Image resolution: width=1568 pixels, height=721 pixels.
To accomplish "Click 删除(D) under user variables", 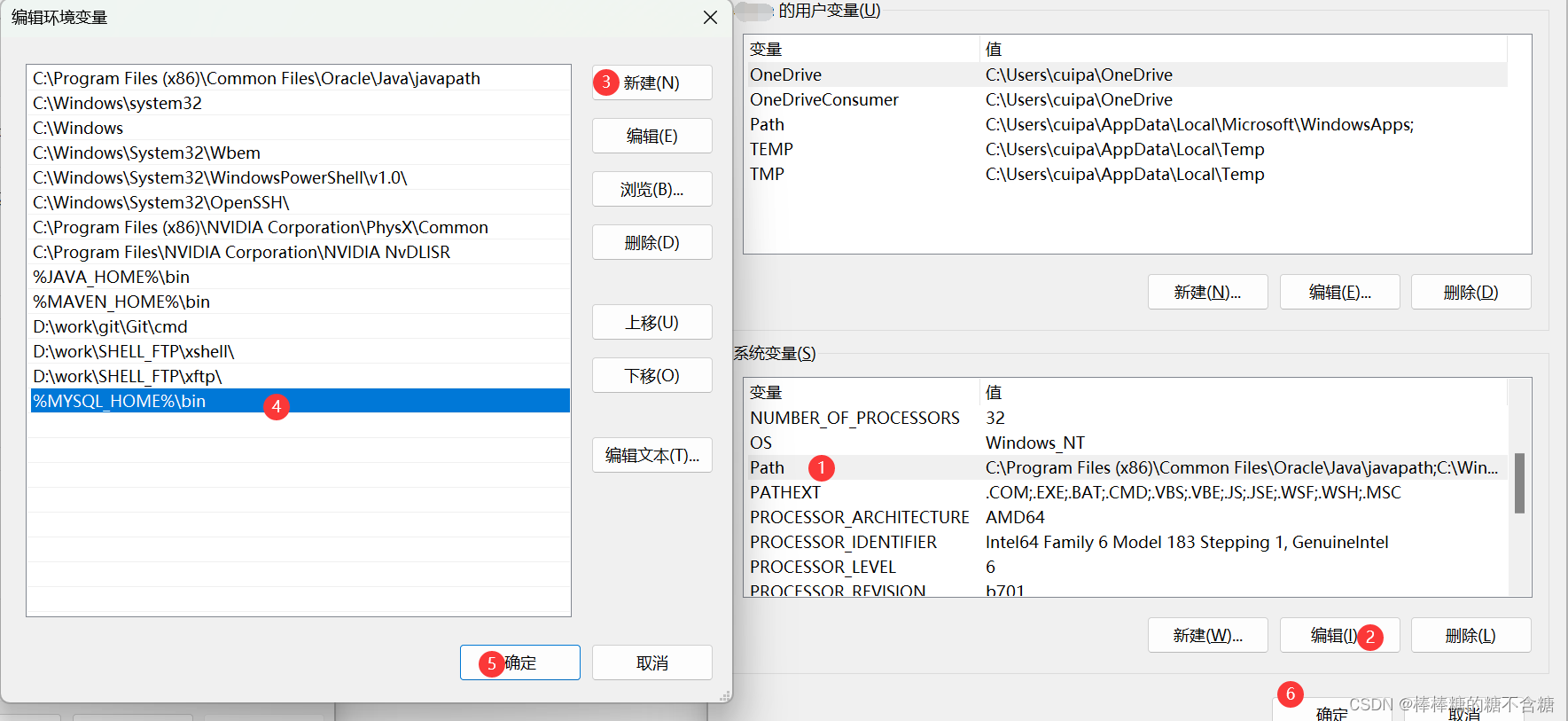I will click(x=1470, y=292).
